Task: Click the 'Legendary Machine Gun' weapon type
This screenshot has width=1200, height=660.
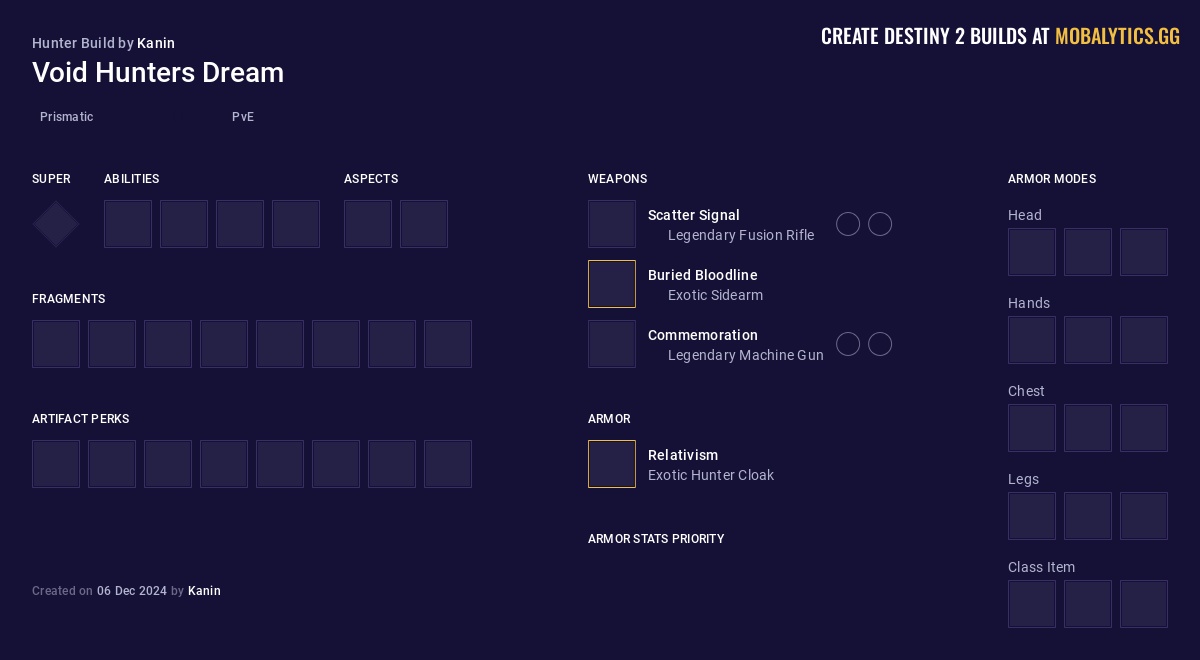Action: [x=746, y=355]
